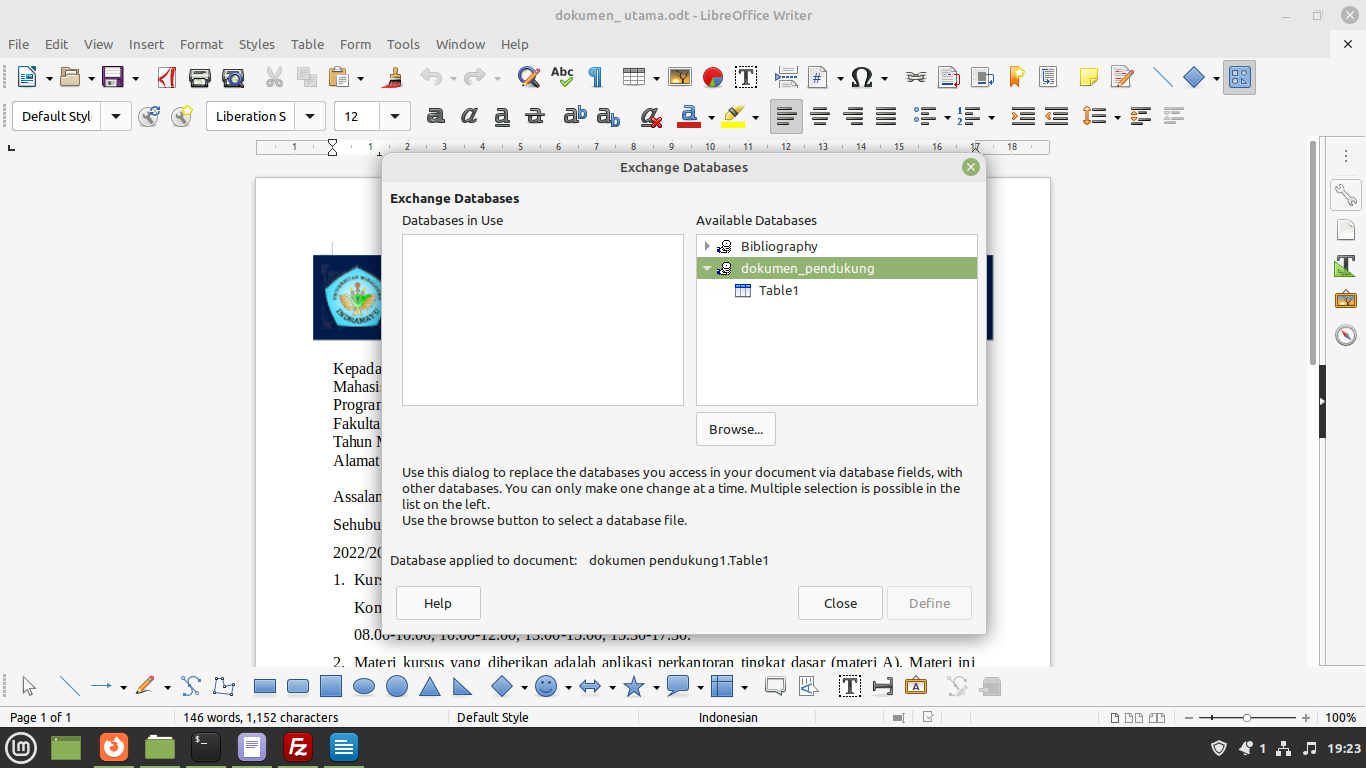Adjust the zoom slider handle
Image resolution: width=1366 pixels, height=768 pixels.
1246,718
